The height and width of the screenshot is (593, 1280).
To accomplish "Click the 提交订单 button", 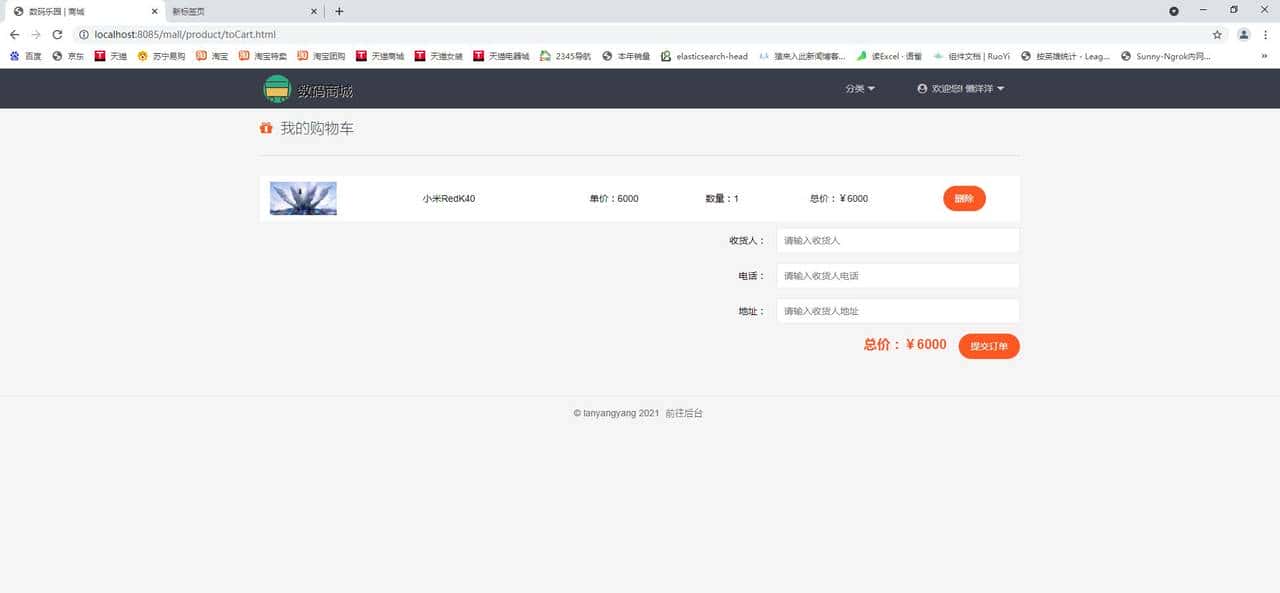I will (989, 345).
